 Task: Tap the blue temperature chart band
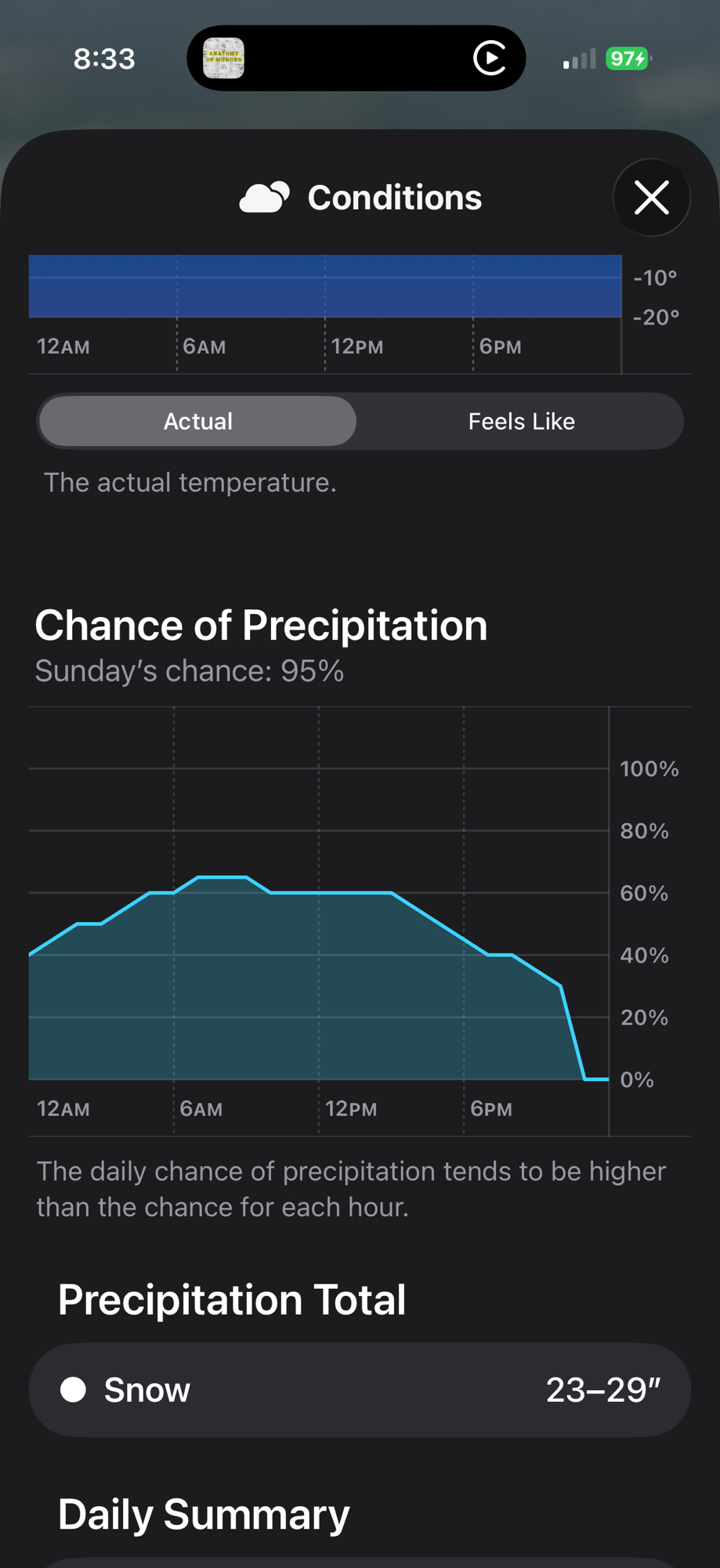[x=325, y=287]
